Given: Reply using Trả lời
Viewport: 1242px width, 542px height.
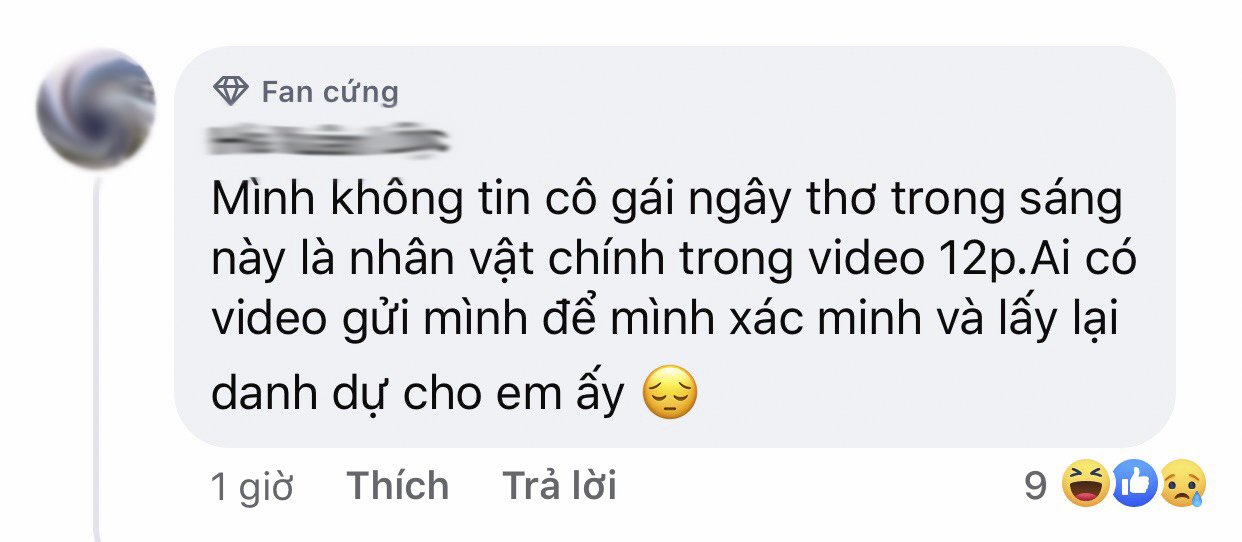Looking at the screenshot, I should tap(560, 487).
